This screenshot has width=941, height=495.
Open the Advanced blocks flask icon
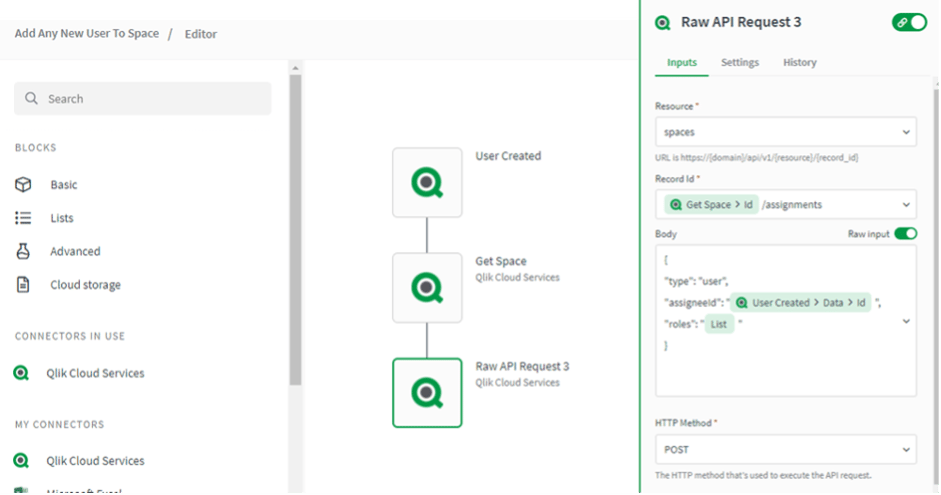[23, 251]
